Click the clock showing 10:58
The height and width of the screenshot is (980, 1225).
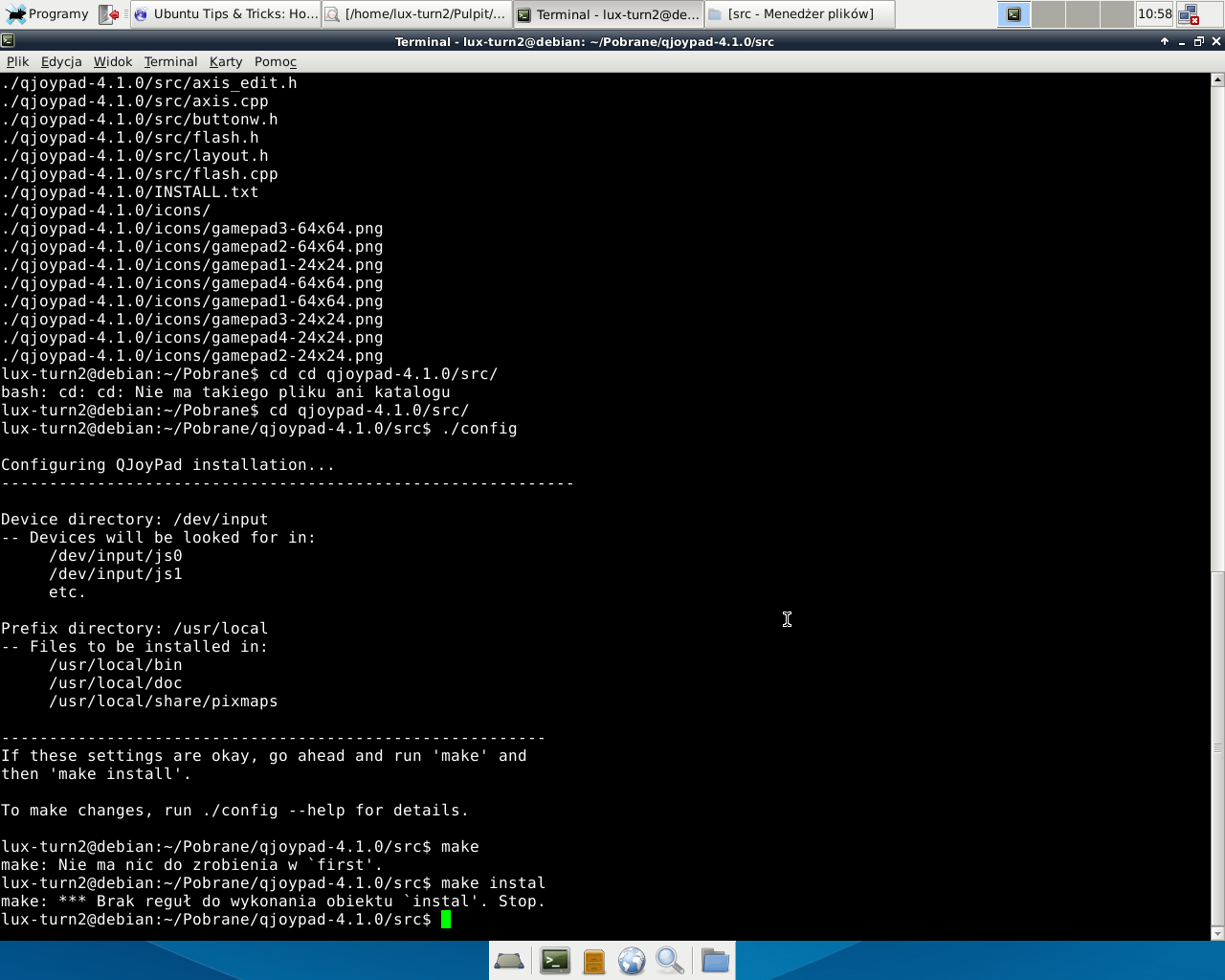coord(1155,14)
